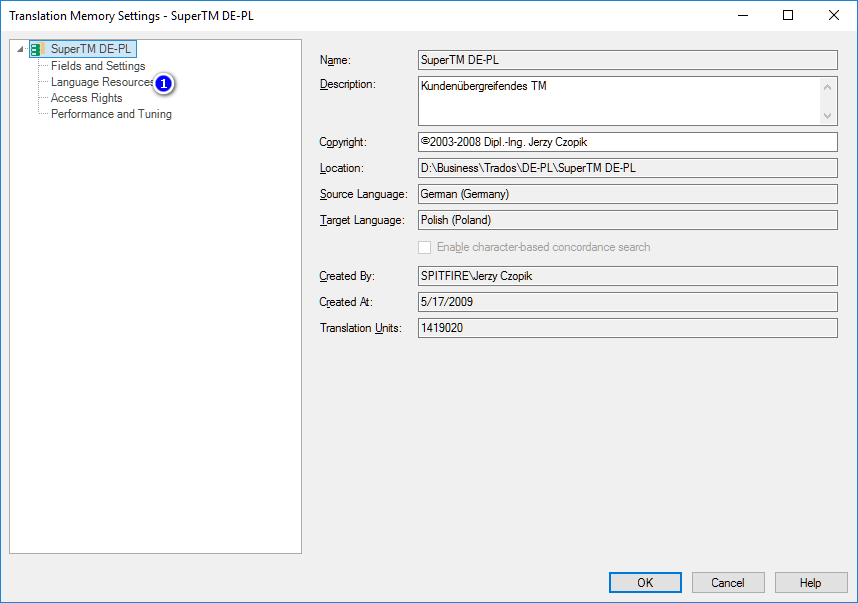Confirm settings with the OK button
The height and width of the screenshot is (603, 858).
645,583
